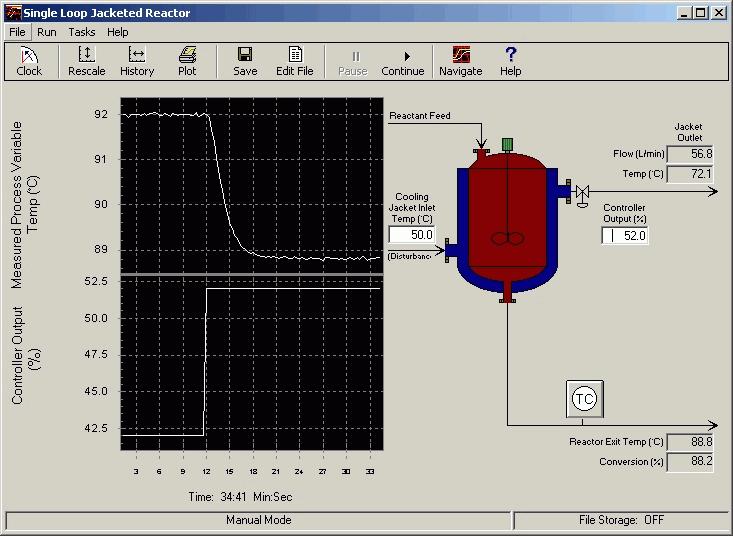The width and height of the screenshot is (733, 536).
Task: Click the controller output trend plot
Action: [252, 363]
